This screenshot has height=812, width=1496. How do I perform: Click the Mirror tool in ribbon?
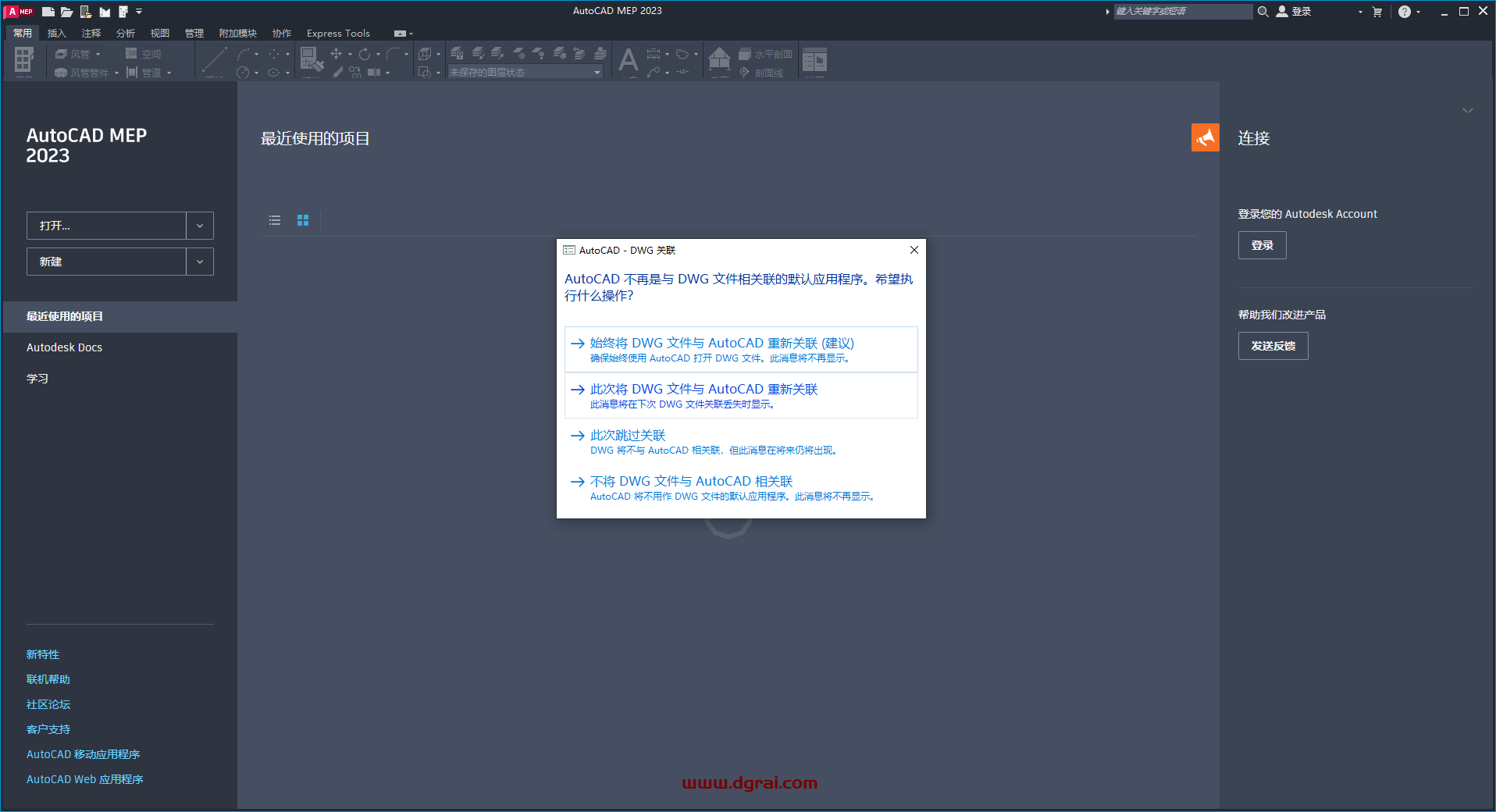coord(374,73)
